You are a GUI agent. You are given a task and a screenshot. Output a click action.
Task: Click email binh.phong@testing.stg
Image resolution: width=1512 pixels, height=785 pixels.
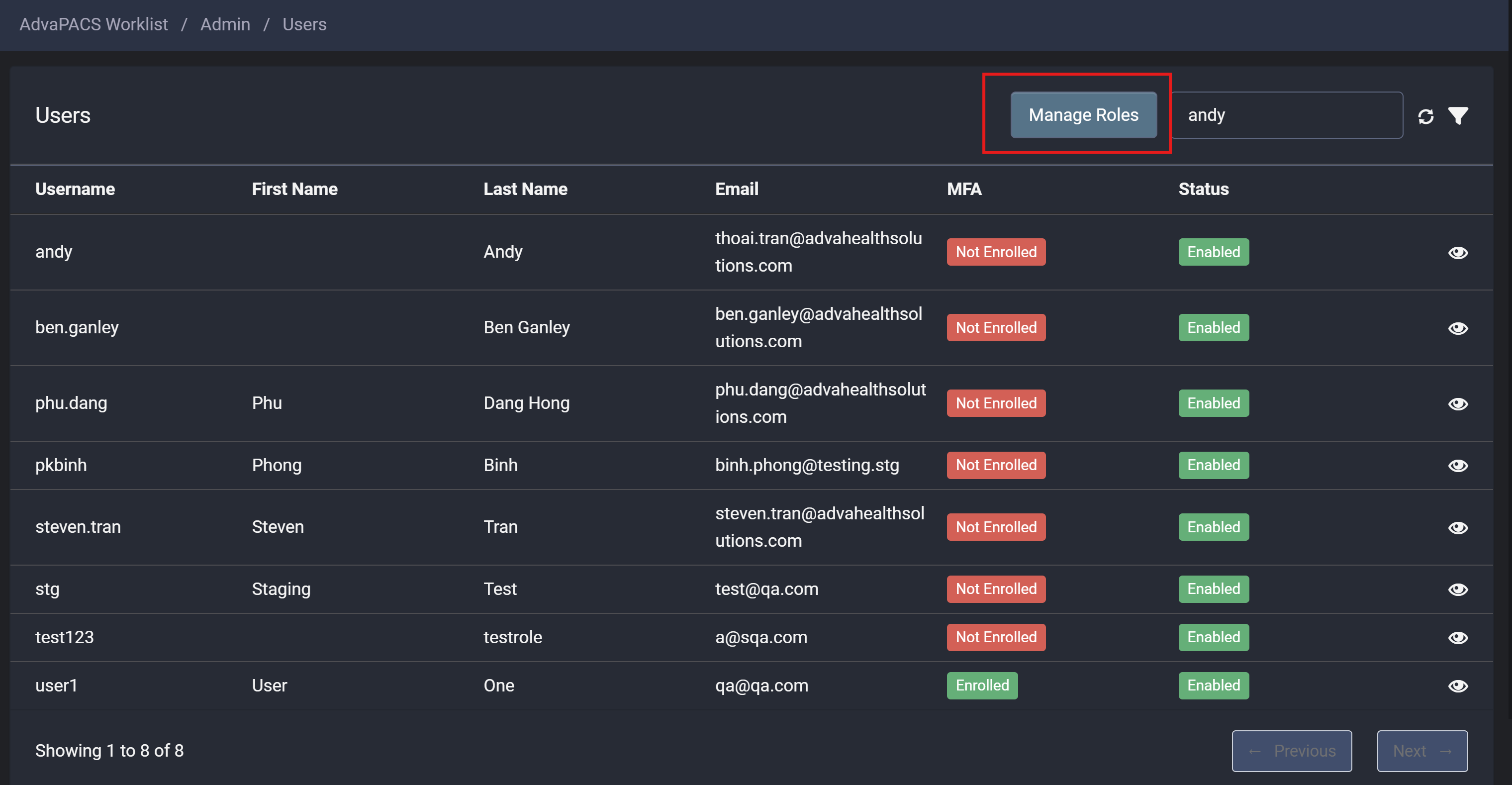click(x=807, y=465)
